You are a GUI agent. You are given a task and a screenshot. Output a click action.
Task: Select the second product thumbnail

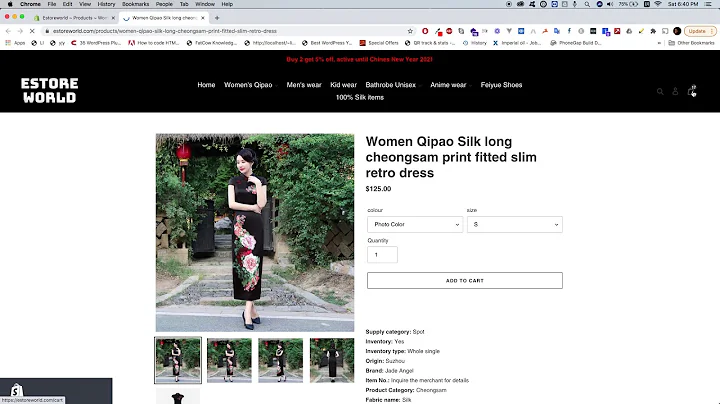[x=229, y=360]
